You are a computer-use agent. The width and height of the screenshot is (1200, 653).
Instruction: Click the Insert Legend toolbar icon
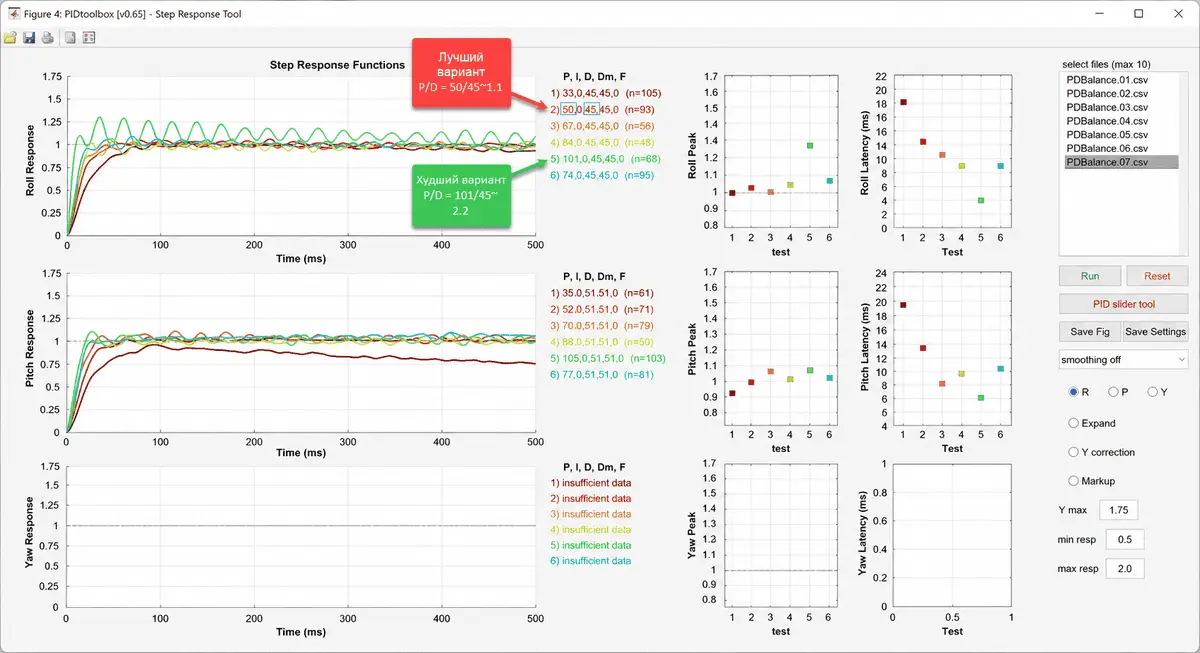point(89,38)
